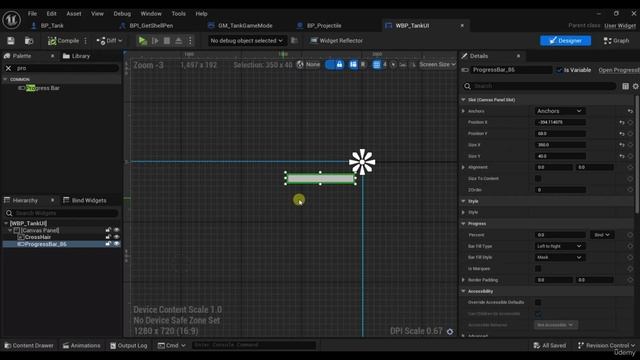
Task: Open the Asset menu
Action: coord(74,13)
